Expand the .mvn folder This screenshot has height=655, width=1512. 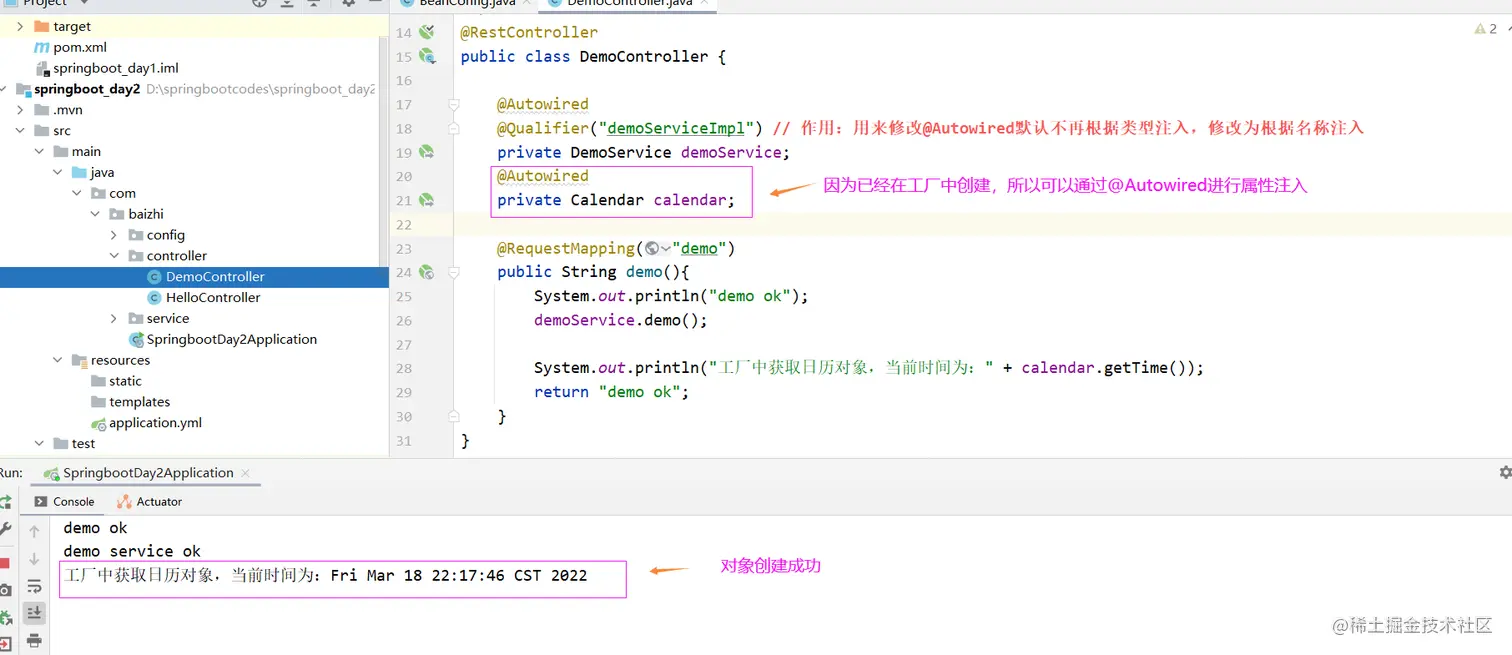tap(20, 110)
